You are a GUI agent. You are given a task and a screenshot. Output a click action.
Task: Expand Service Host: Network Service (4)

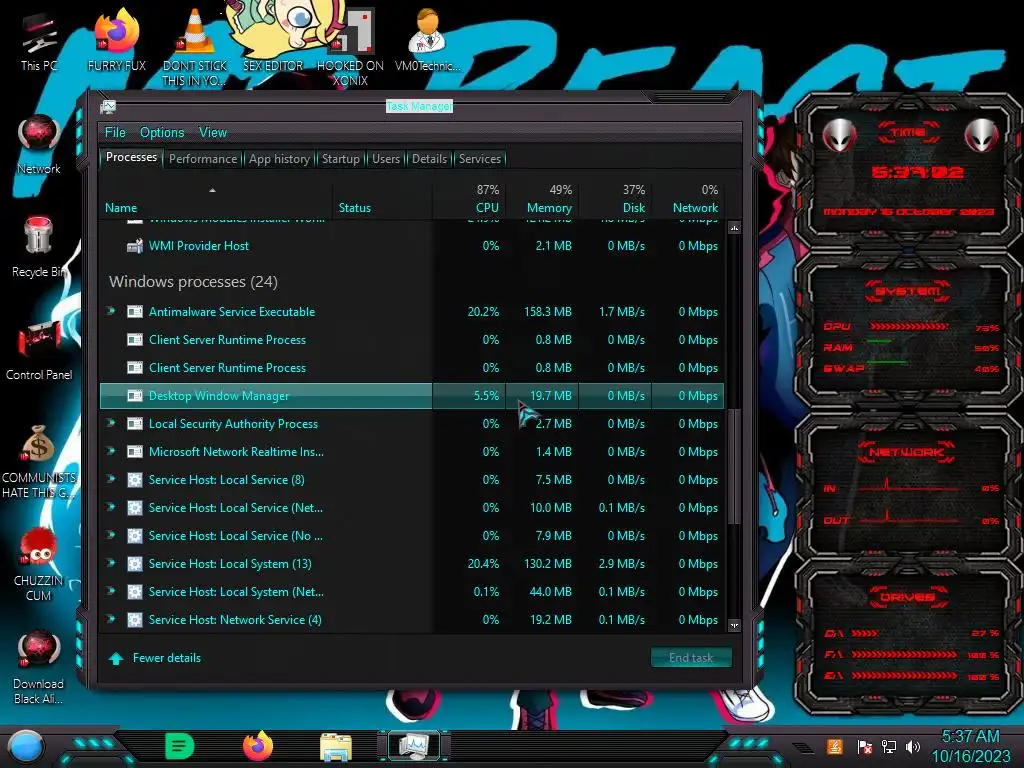[111, 619]
